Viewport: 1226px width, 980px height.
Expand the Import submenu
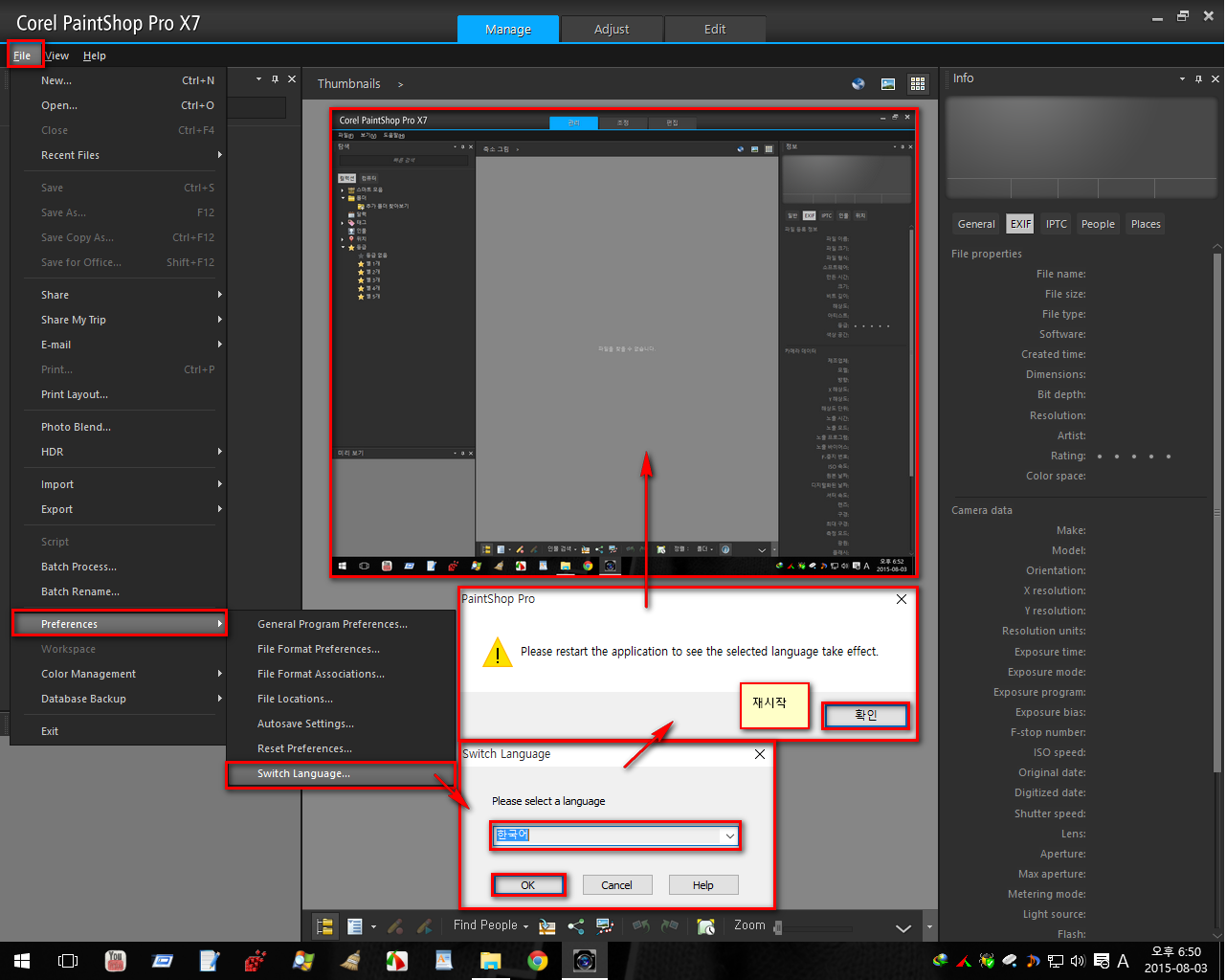219,484
